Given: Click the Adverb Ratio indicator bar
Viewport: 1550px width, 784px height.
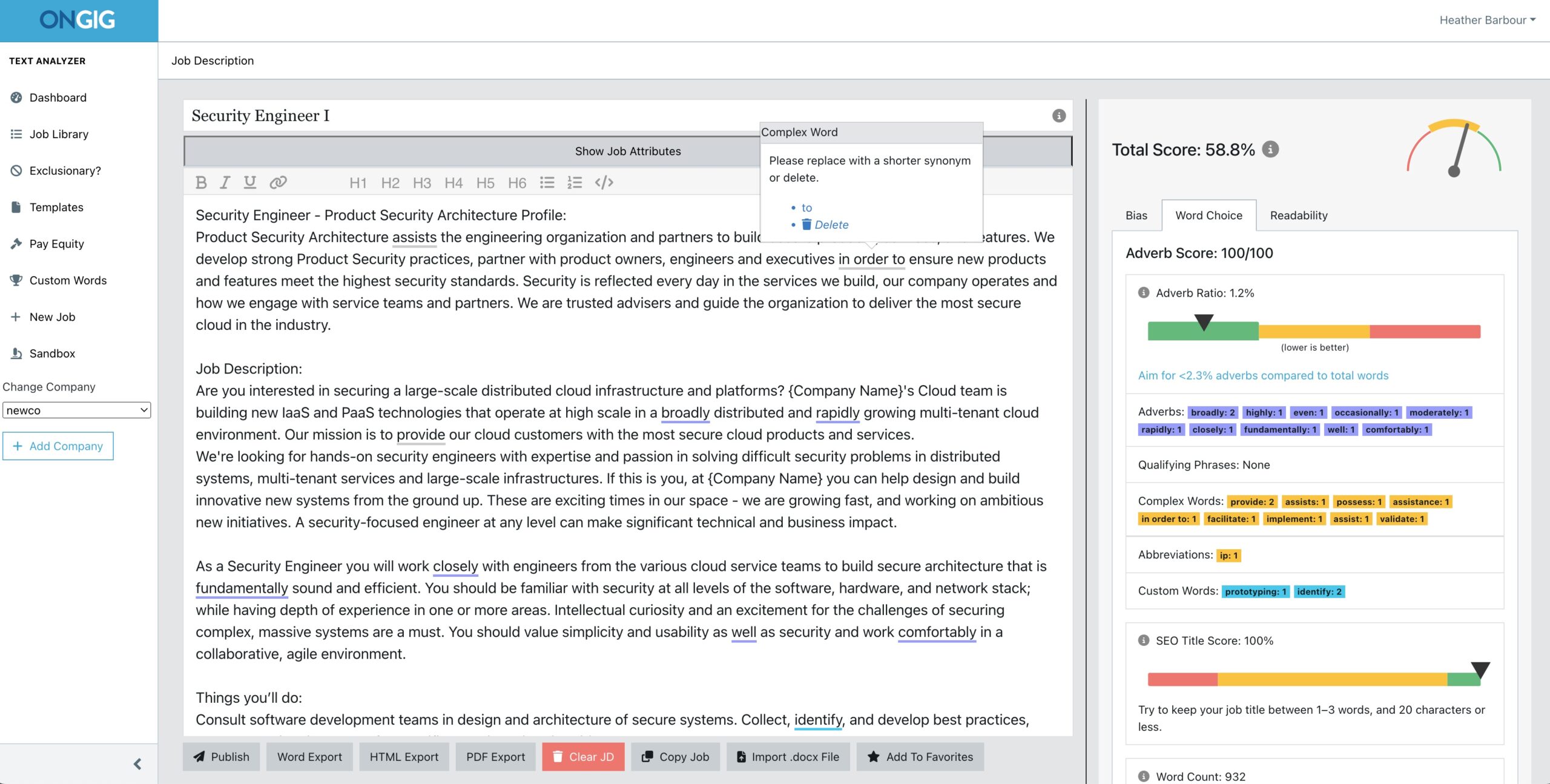Looking at the screenshot, I should 1314,331.
